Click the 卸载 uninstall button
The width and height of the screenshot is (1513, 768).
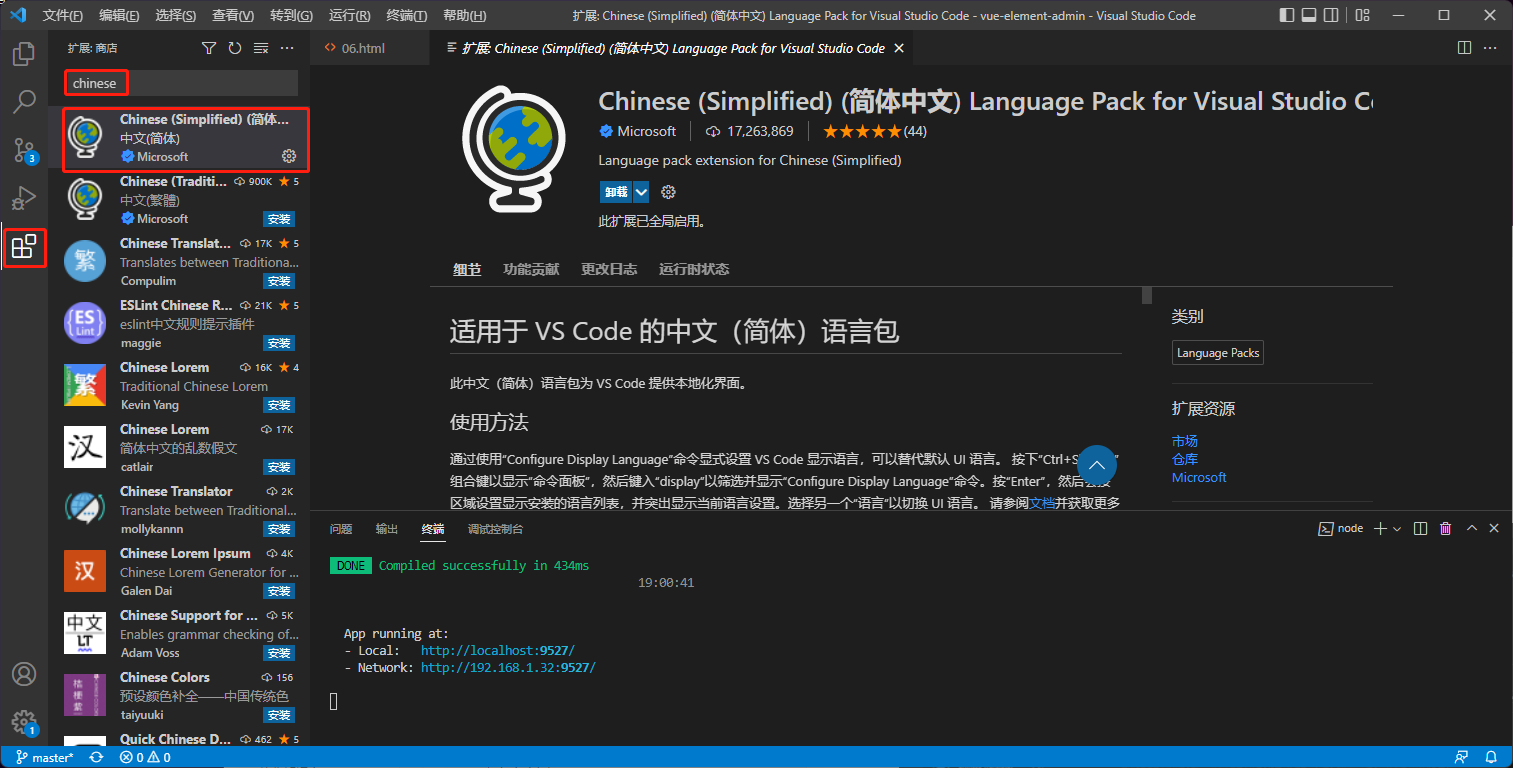click(616, 192)
